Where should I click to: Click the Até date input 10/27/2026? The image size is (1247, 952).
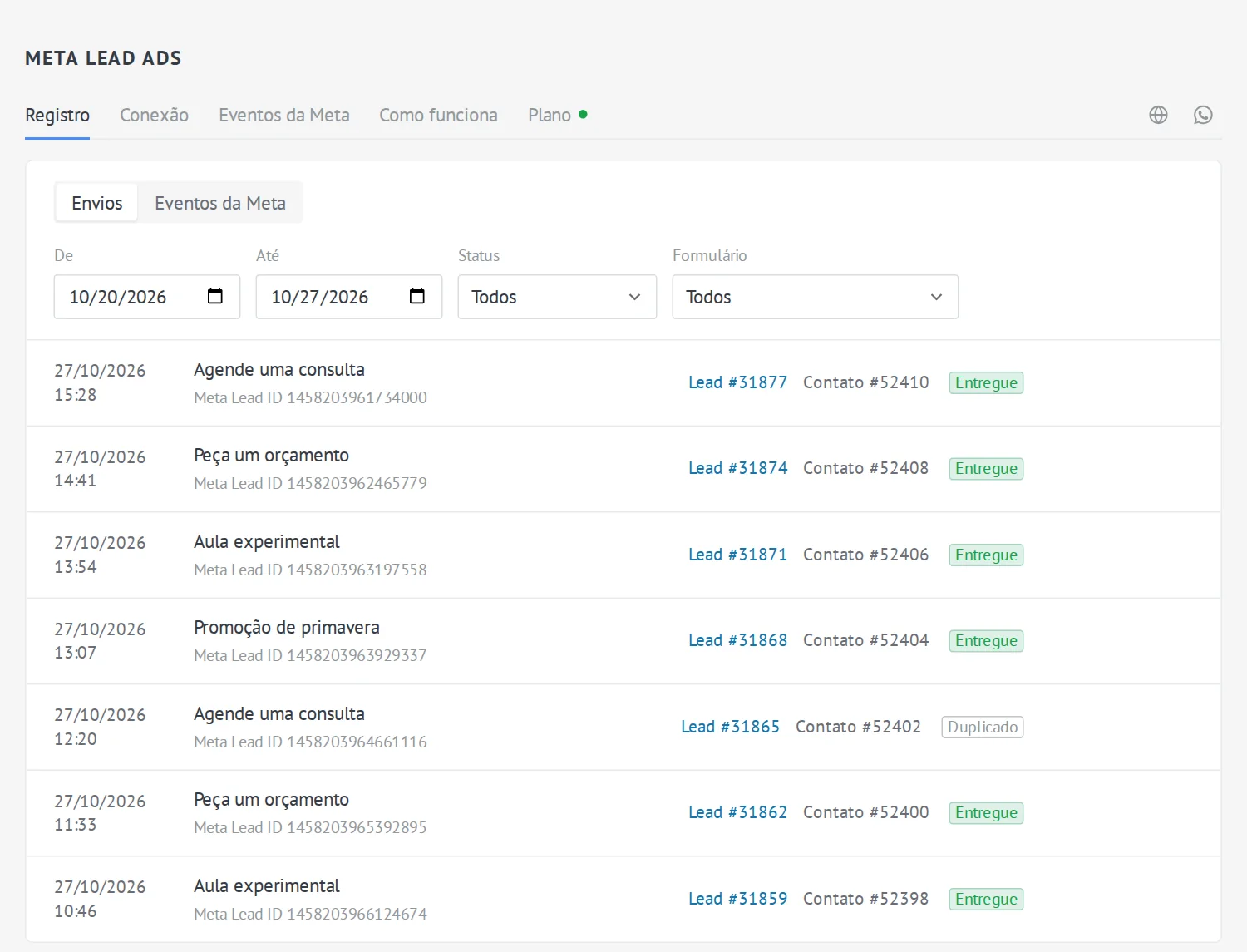348,297
